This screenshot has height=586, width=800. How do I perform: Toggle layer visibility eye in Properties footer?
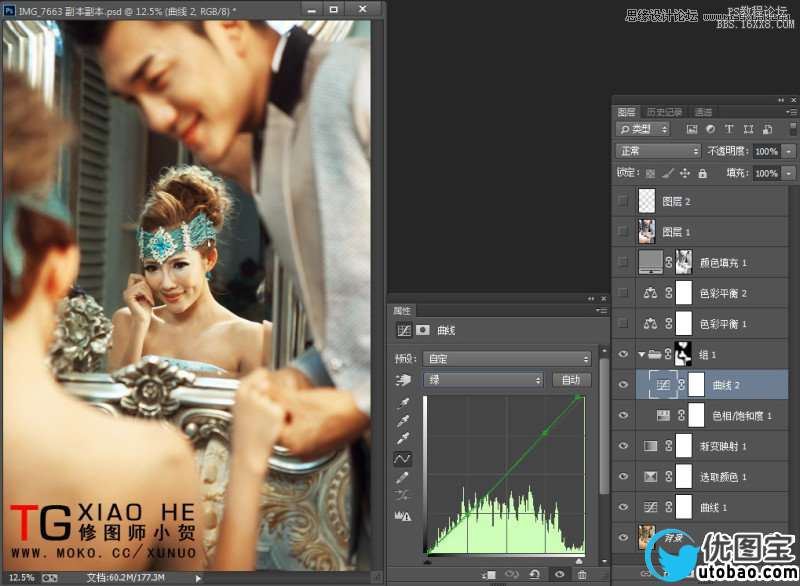[560, 575]
